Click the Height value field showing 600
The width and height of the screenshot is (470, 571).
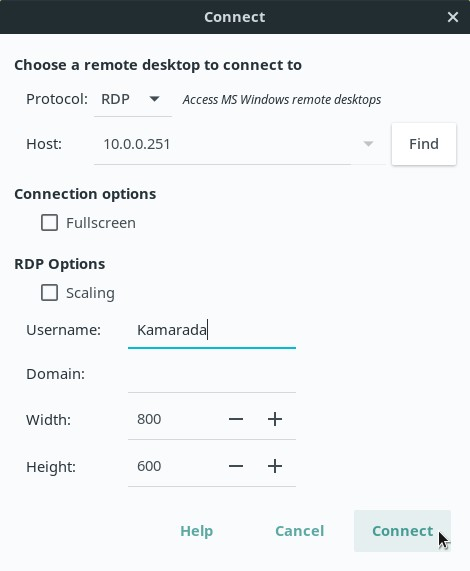point(171,466)
